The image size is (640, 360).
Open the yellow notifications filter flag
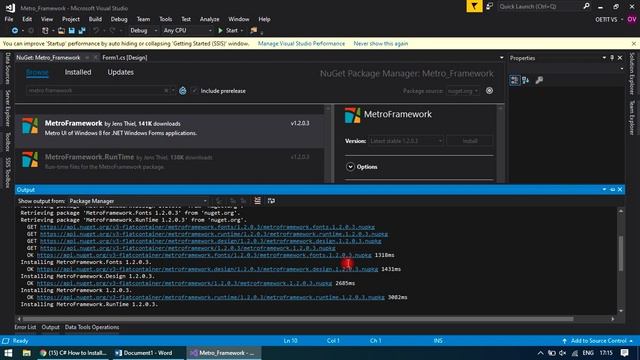tap(474, 7)
